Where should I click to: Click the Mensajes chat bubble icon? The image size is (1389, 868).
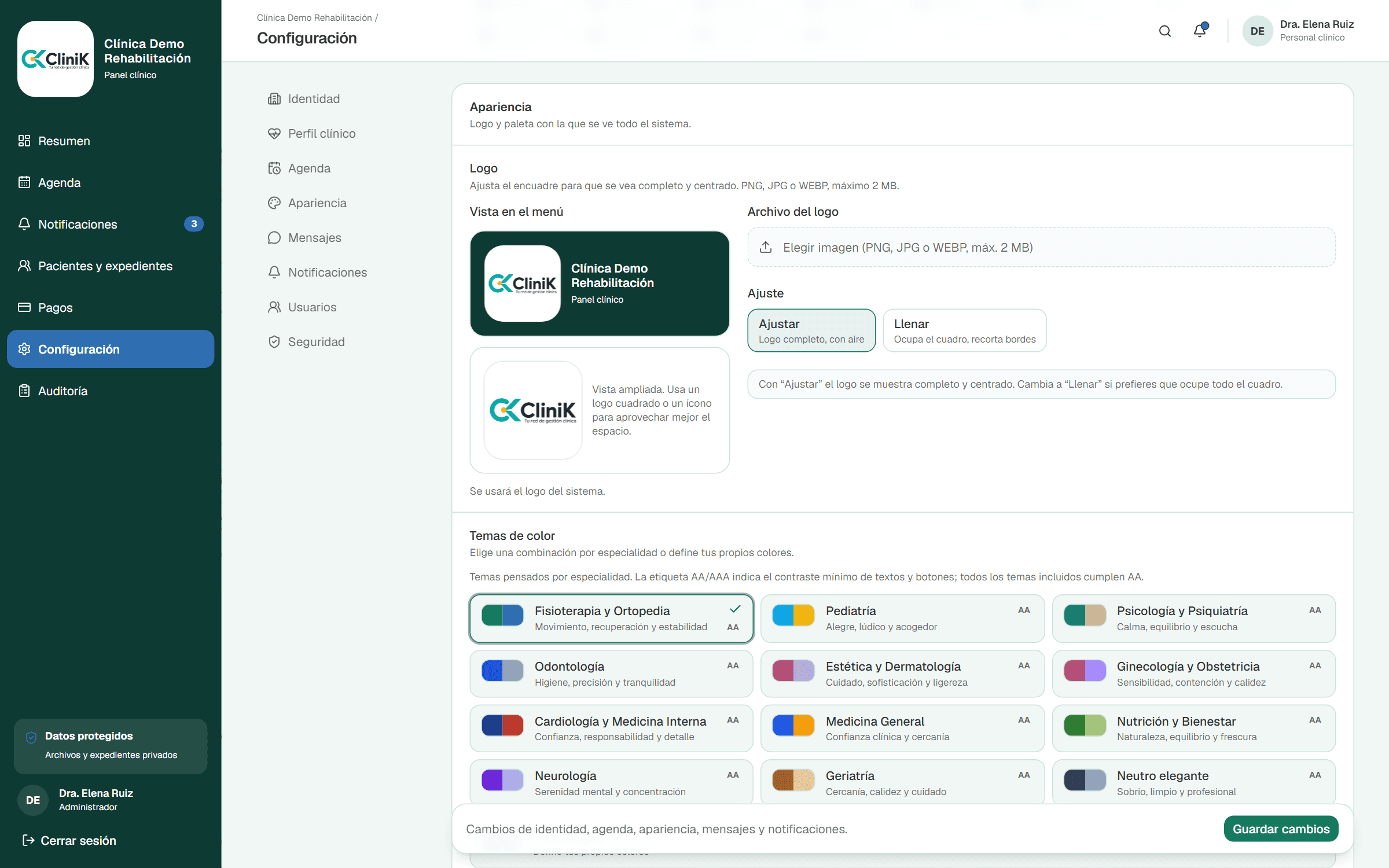tap(274, 238)
